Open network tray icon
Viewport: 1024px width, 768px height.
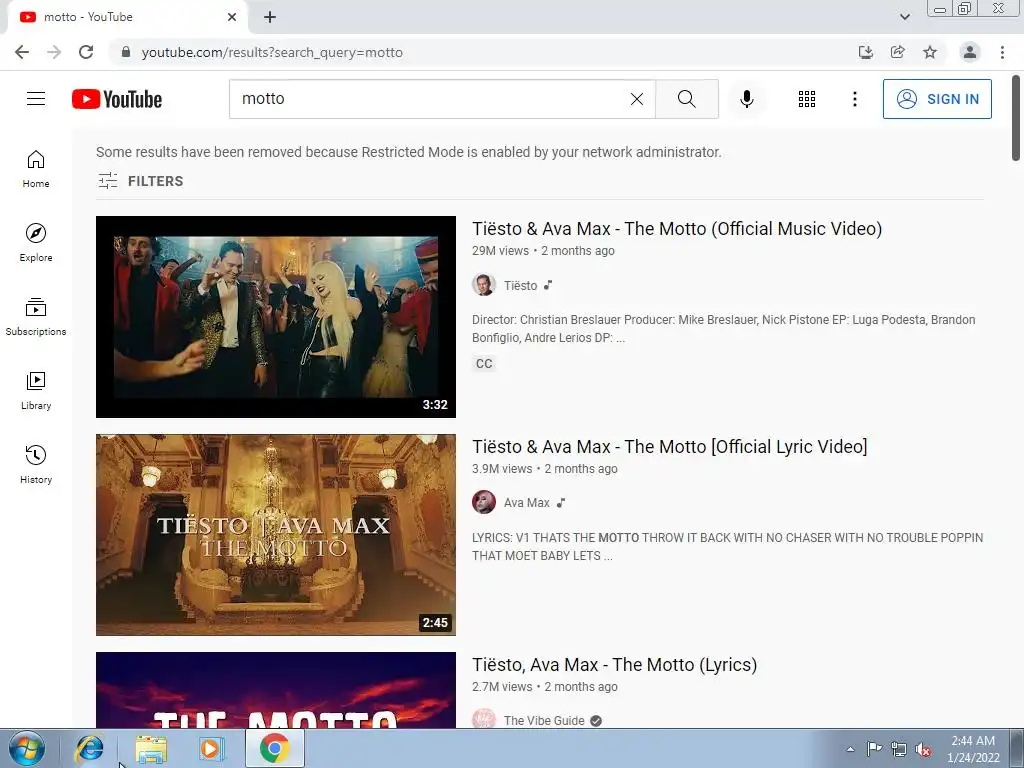(x=899, y=749)
